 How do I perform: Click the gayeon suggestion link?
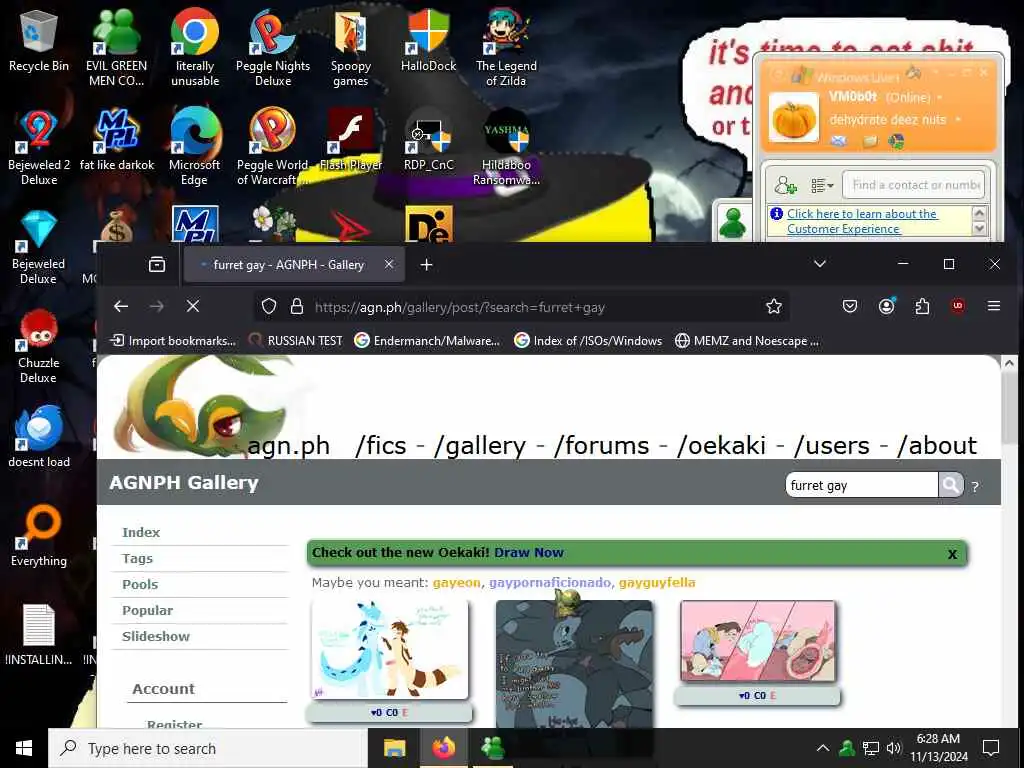[456, 583]
